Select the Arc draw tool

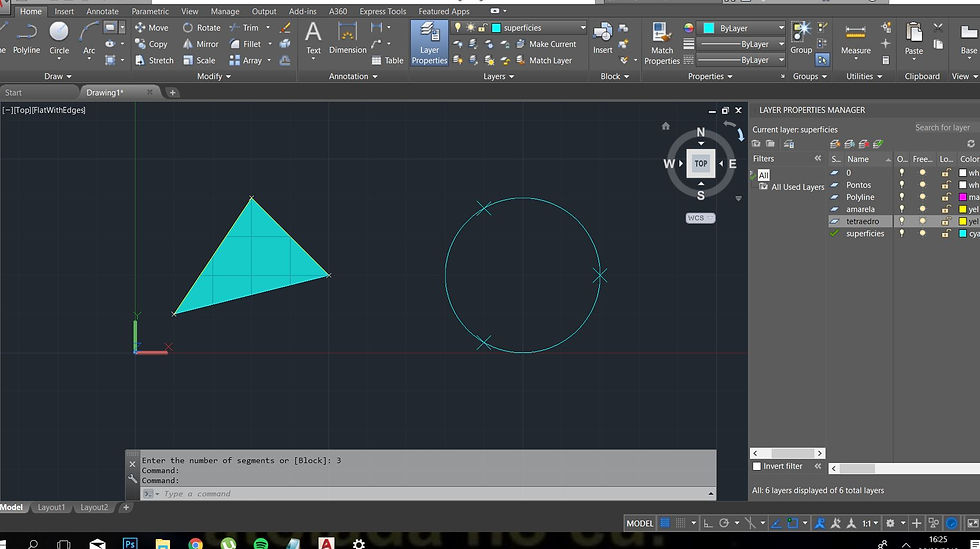tap(89, 39)
